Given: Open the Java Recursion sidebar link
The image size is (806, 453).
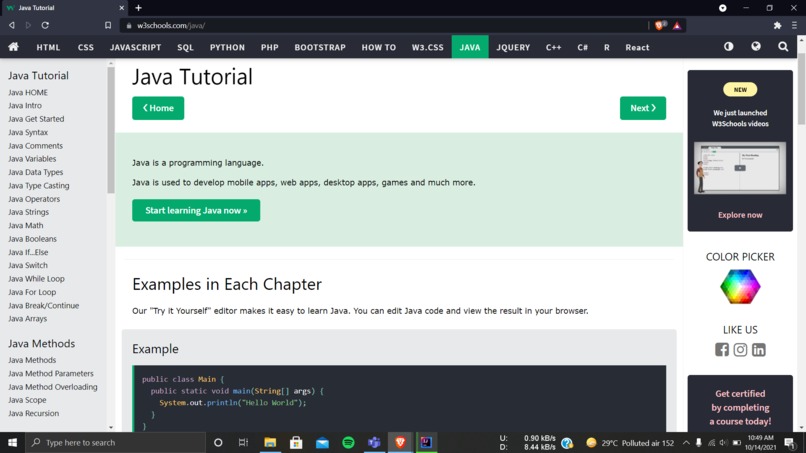Looking at the screenshot, I should click(x=33, y=413).
